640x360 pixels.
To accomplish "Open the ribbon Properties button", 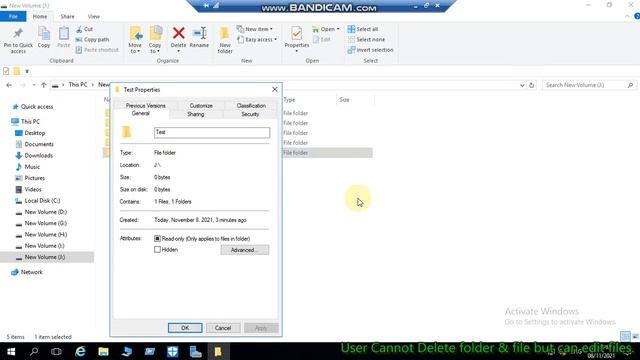I will [x=297, y=39].
